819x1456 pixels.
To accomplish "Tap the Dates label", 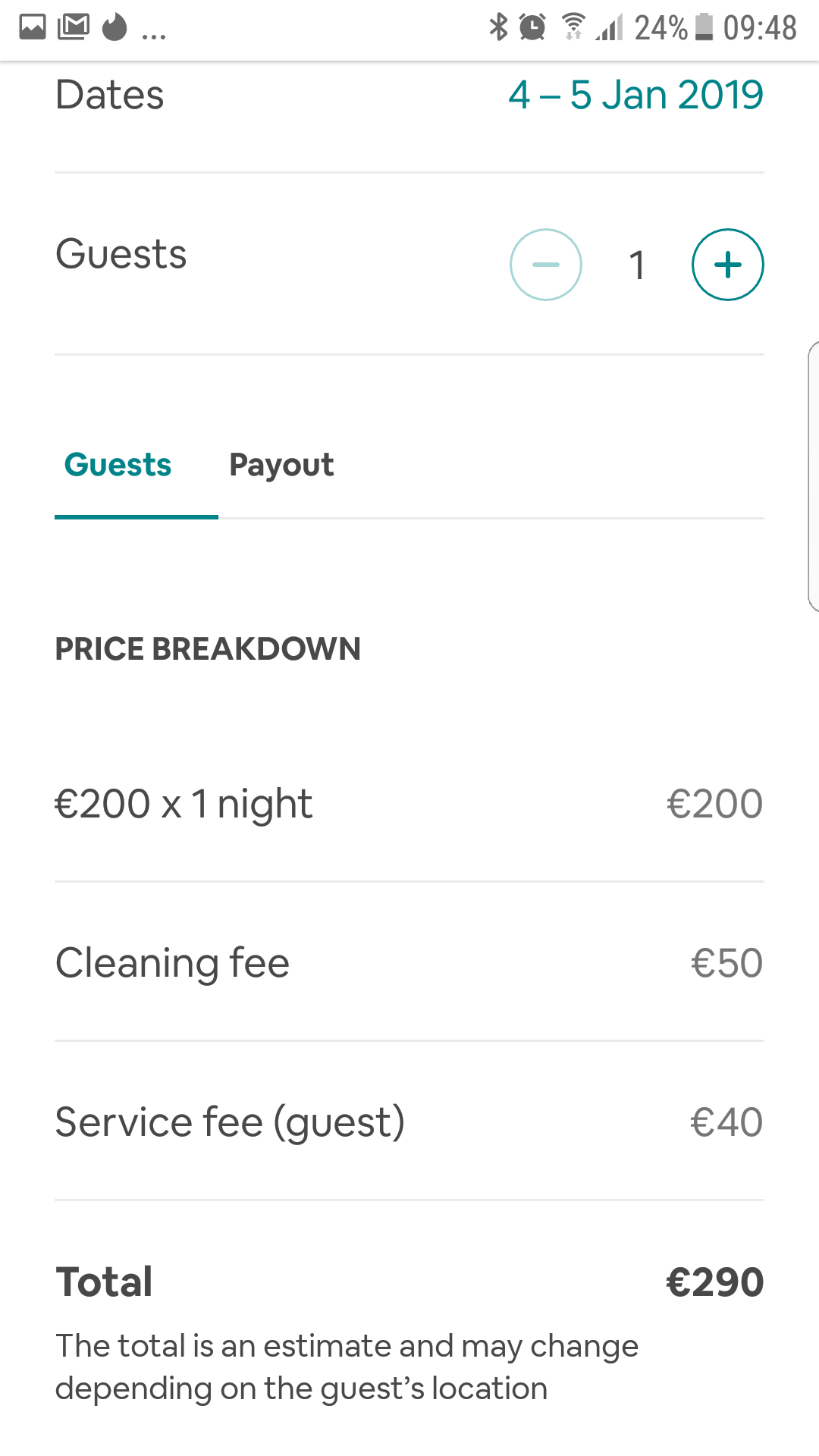I will pyautogui.click(x=110, y=95).
